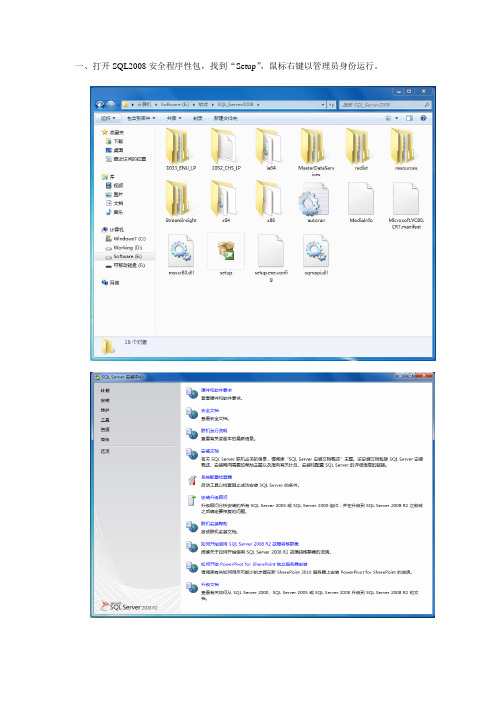Viewport: 496px width, 702px height.
Task: Open the 共享 (Share with) dropdown
Action: [174, 118]
